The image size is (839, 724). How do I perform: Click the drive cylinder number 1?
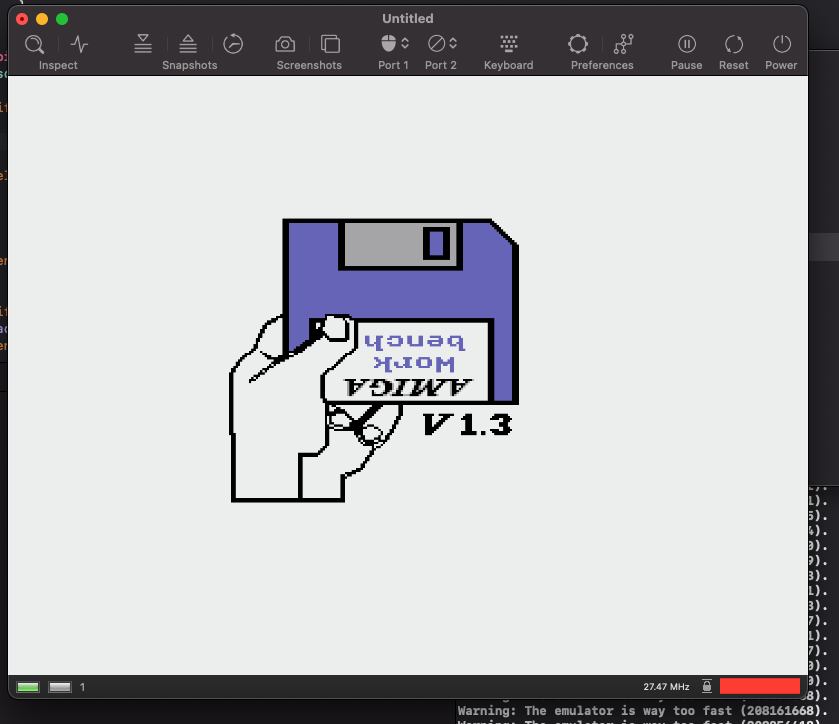[82, 687]
